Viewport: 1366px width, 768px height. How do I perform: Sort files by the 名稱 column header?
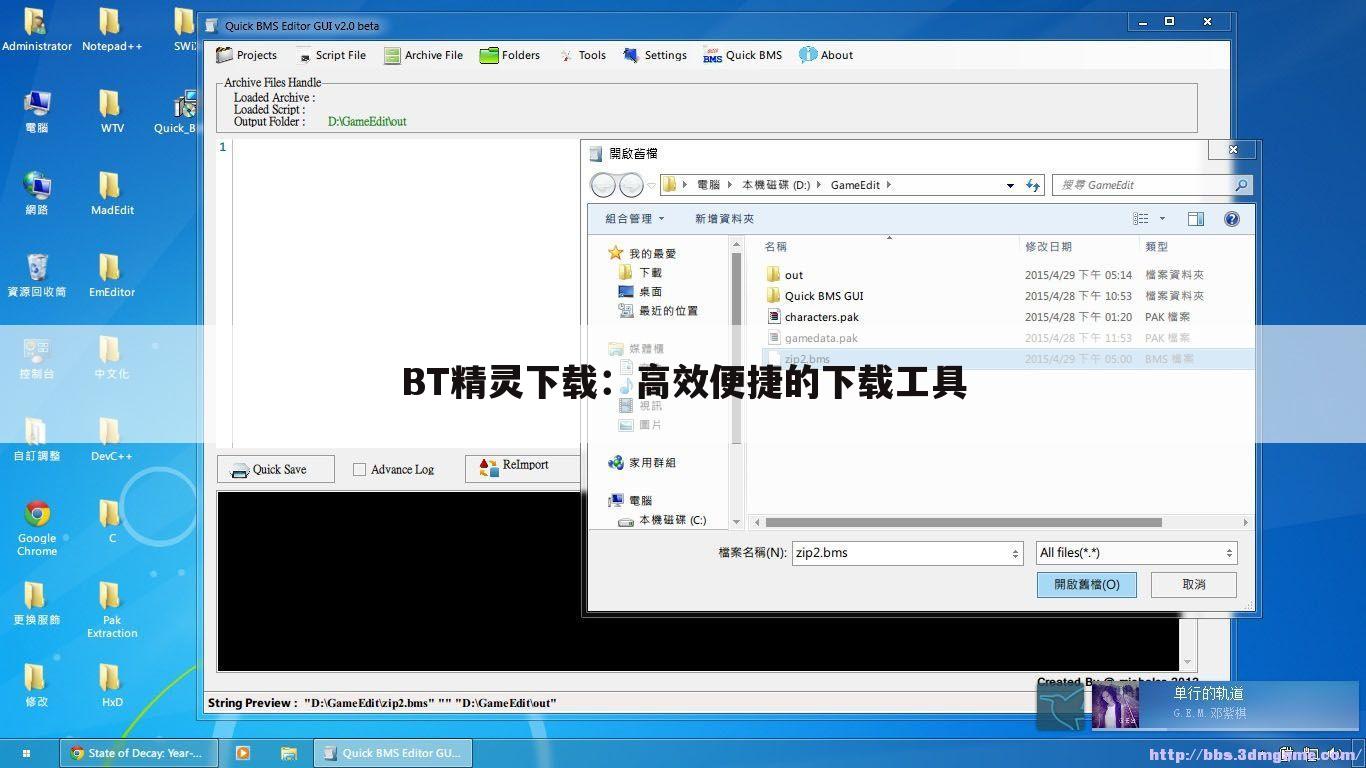[776, 246]
